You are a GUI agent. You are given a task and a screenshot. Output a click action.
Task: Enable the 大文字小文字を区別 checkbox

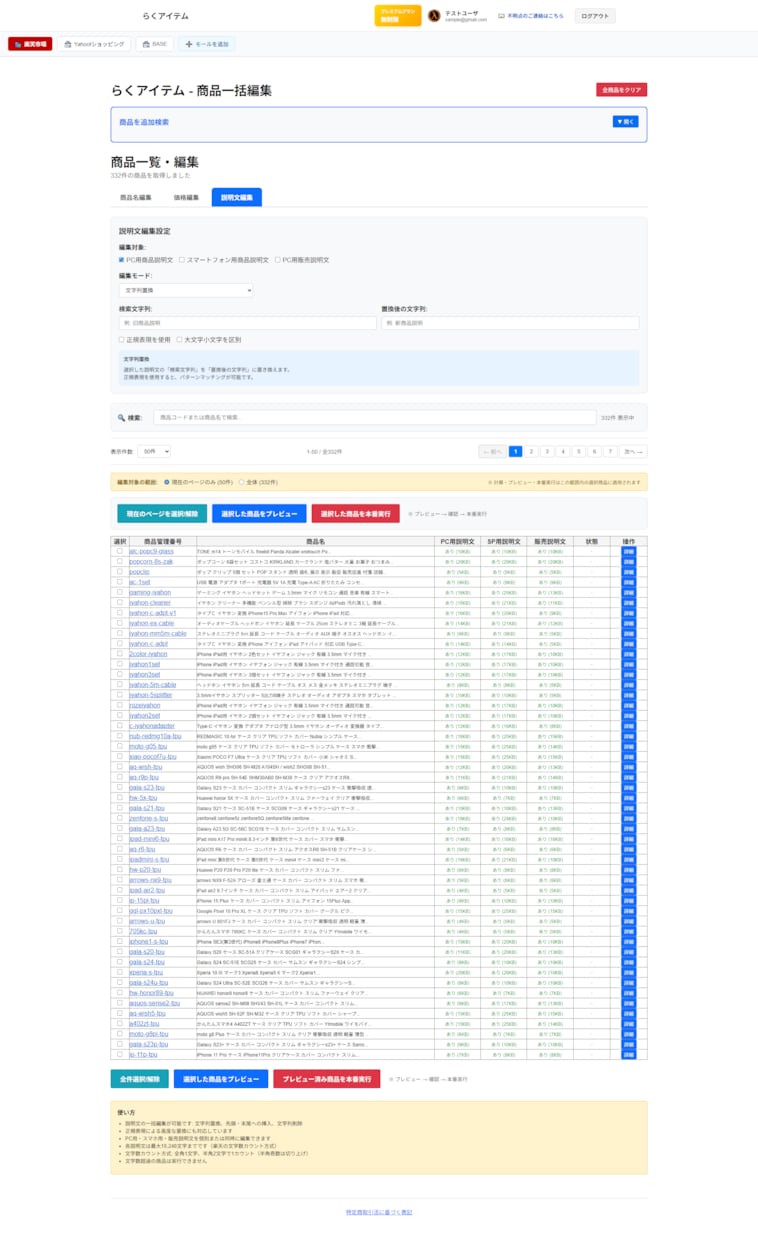179,340
